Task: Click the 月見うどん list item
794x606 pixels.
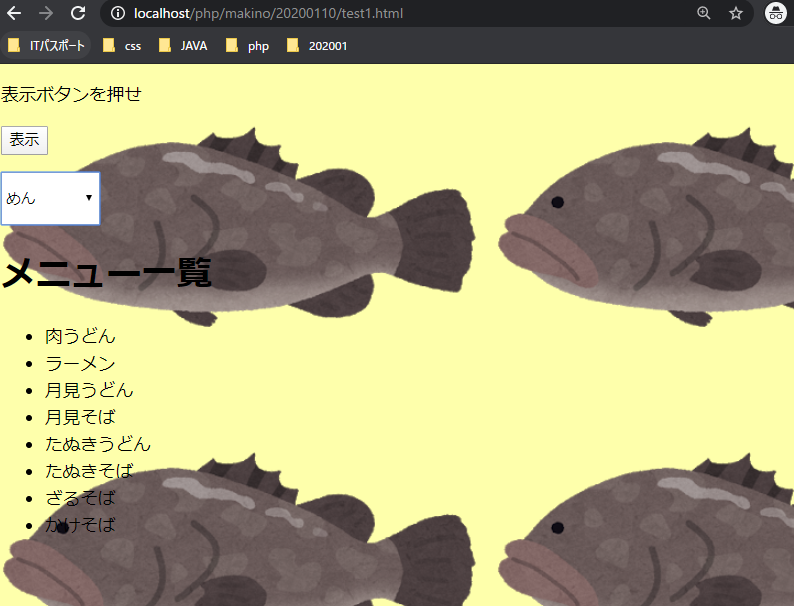Action: (x=89, y=390)
